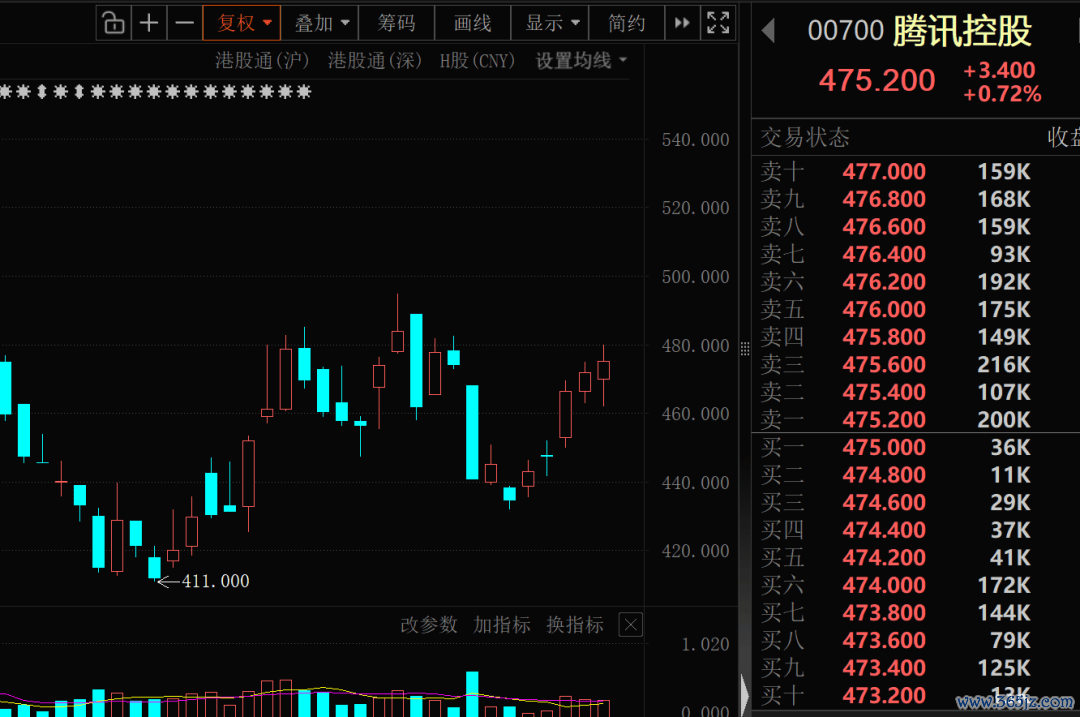Click the 卖五 price 476.000
Image resolution: width=1080 pixels, height=717 pixels.
coord(884,309)
